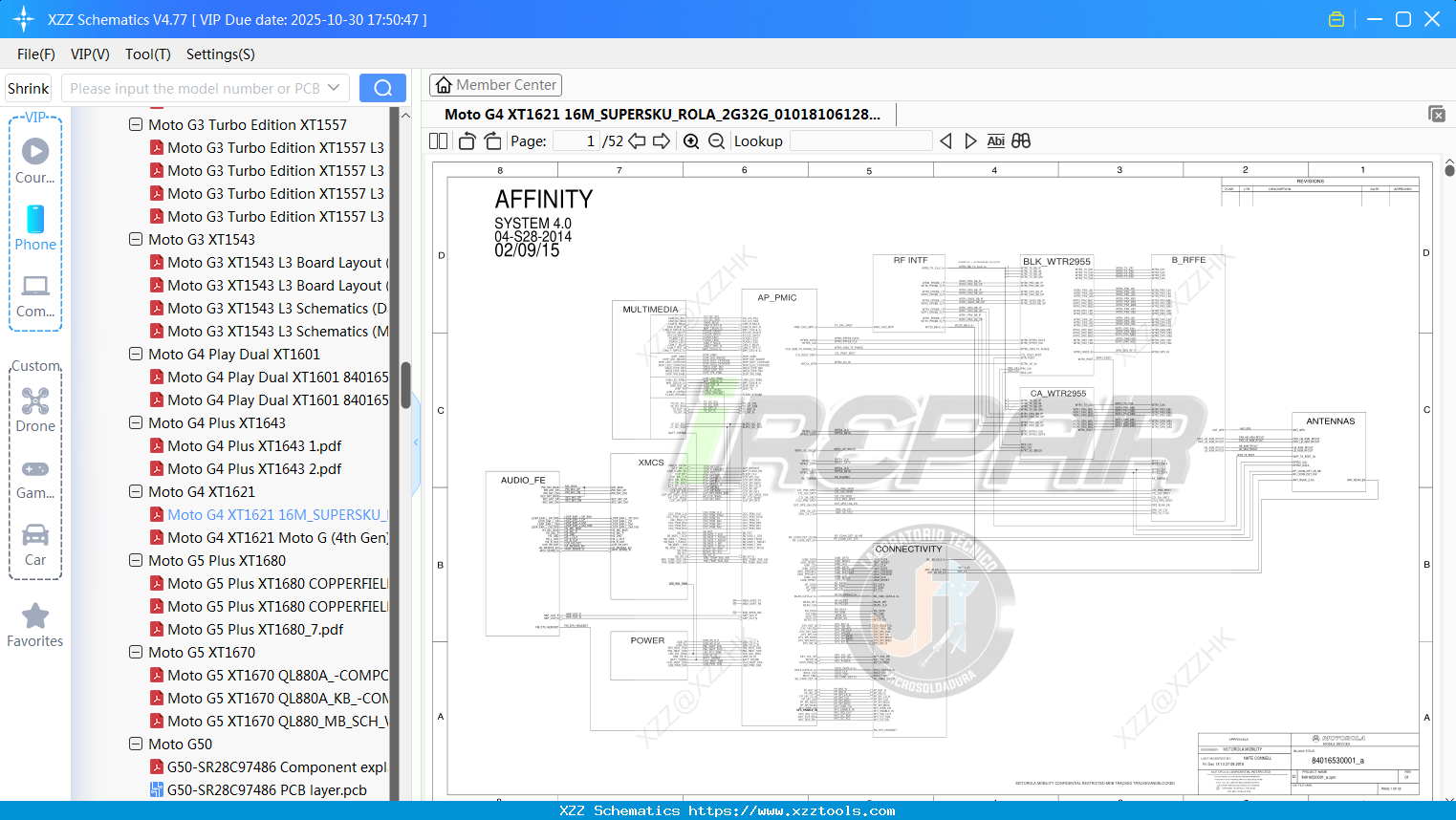Select the two-page view icon
Screen dimensions: 1456x820
[436, 140]
